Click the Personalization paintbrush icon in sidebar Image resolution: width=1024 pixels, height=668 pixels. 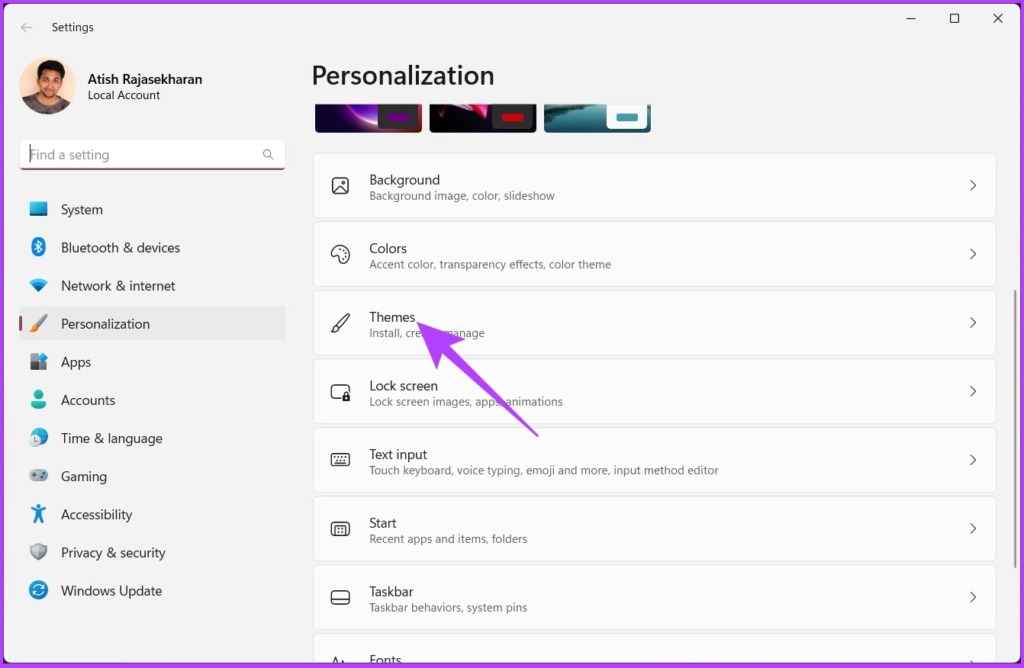tap(39, 323)
